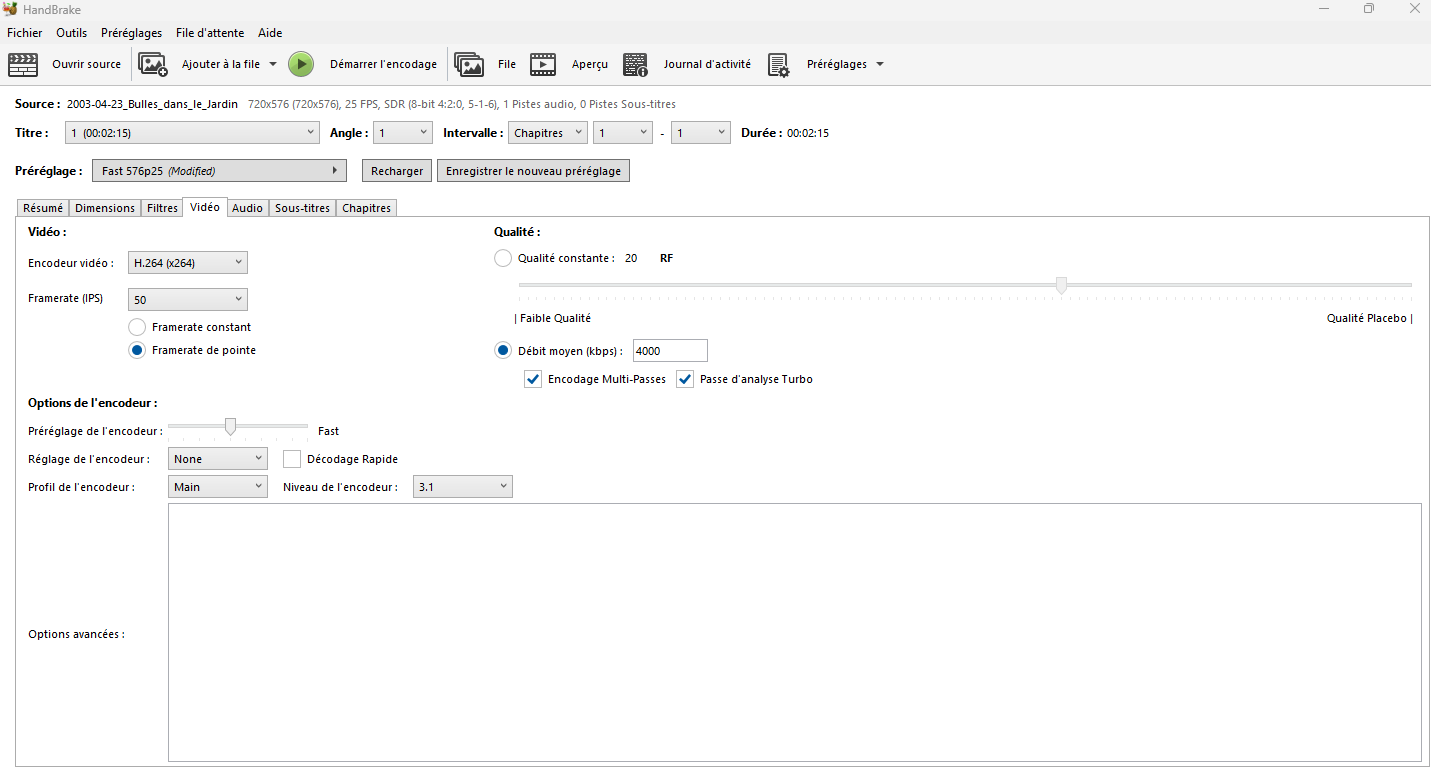
Task: Click the Journal d'activité label
Action: 707,64
